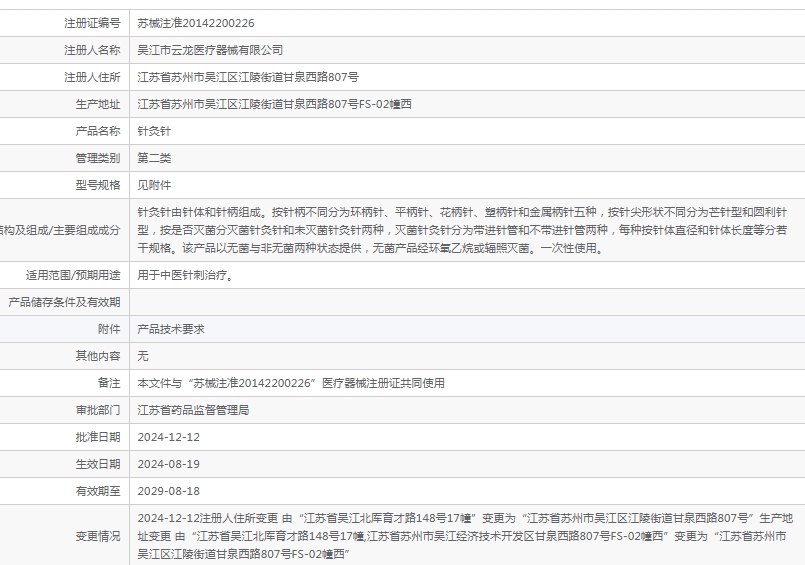Screen dimensions: 805x565
Task: Select intended use 用于中医针刺治疗。
Action: click(x=187, y=276)
